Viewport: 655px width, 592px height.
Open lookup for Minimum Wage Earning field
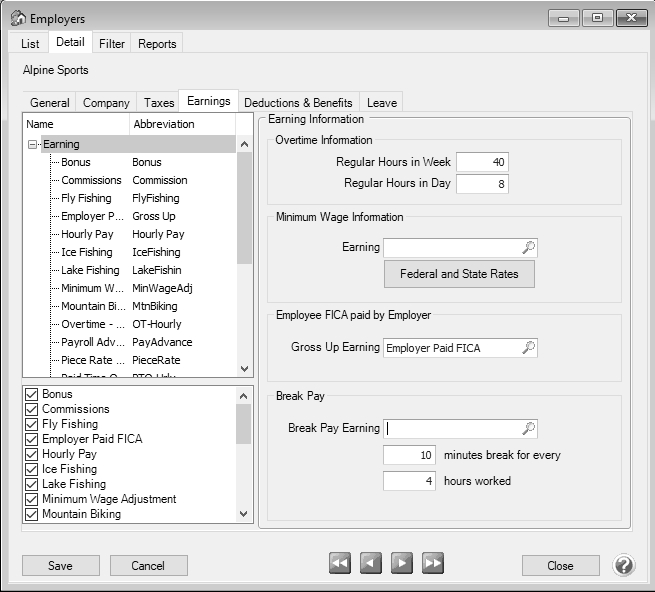(529, 247)
